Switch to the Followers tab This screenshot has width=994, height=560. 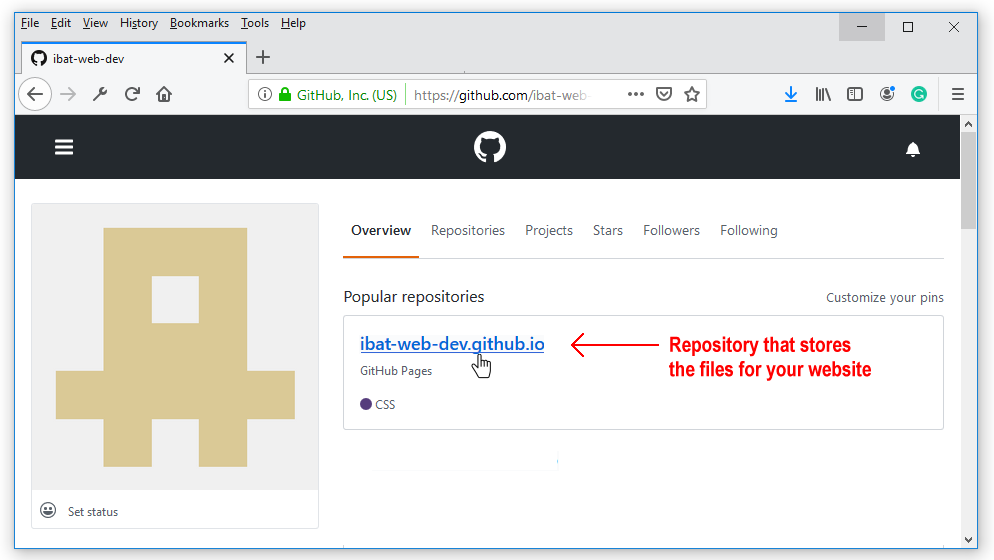pyautogui.click(x=671, y=230)
